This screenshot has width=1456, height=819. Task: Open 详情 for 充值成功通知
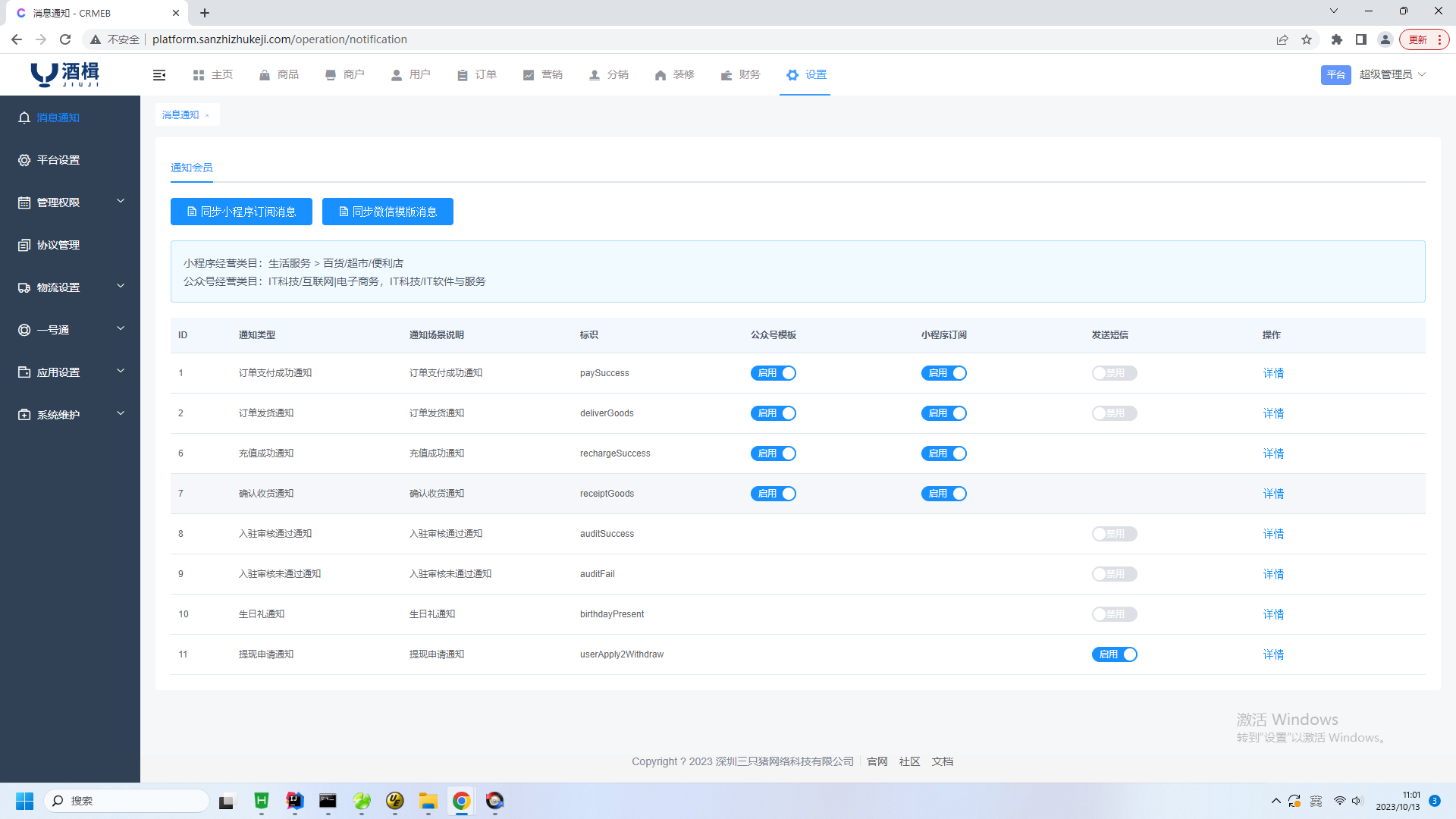pos(1273,453)
